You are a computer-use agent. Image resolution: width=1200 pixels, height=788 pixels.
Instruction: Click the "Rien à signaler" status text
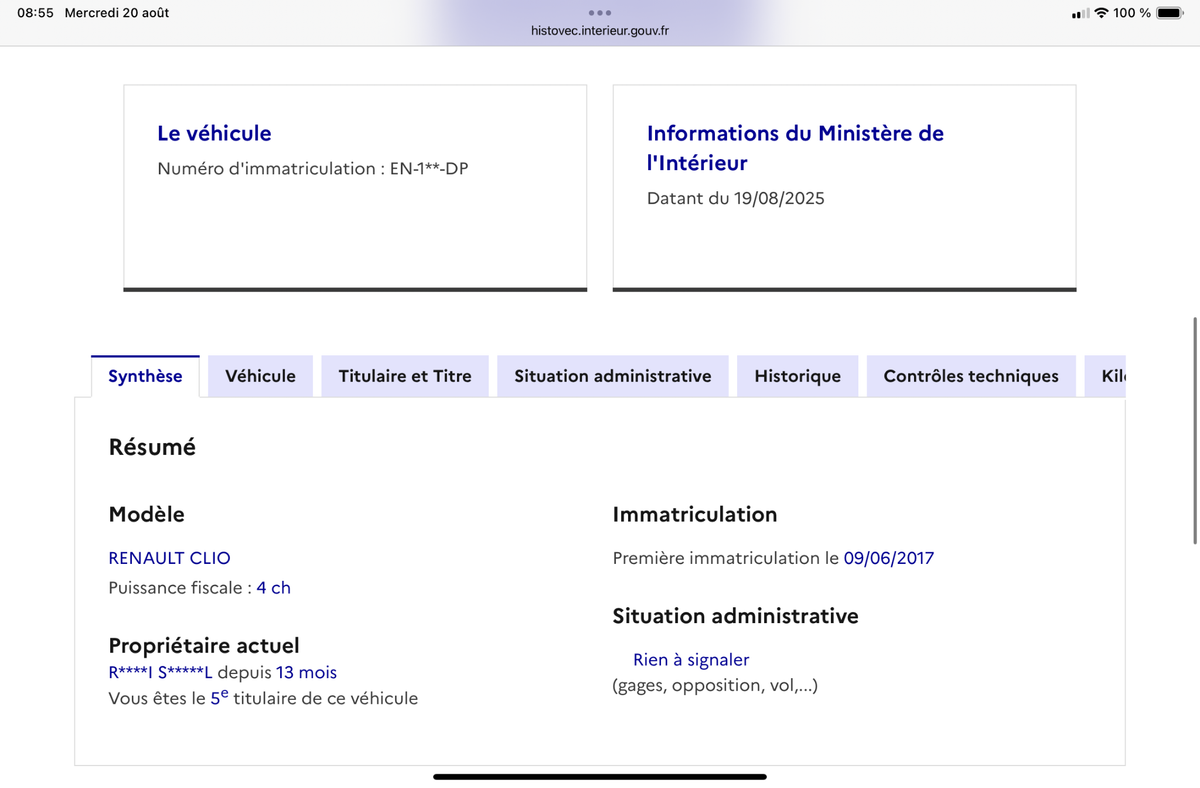click(691, 660)
